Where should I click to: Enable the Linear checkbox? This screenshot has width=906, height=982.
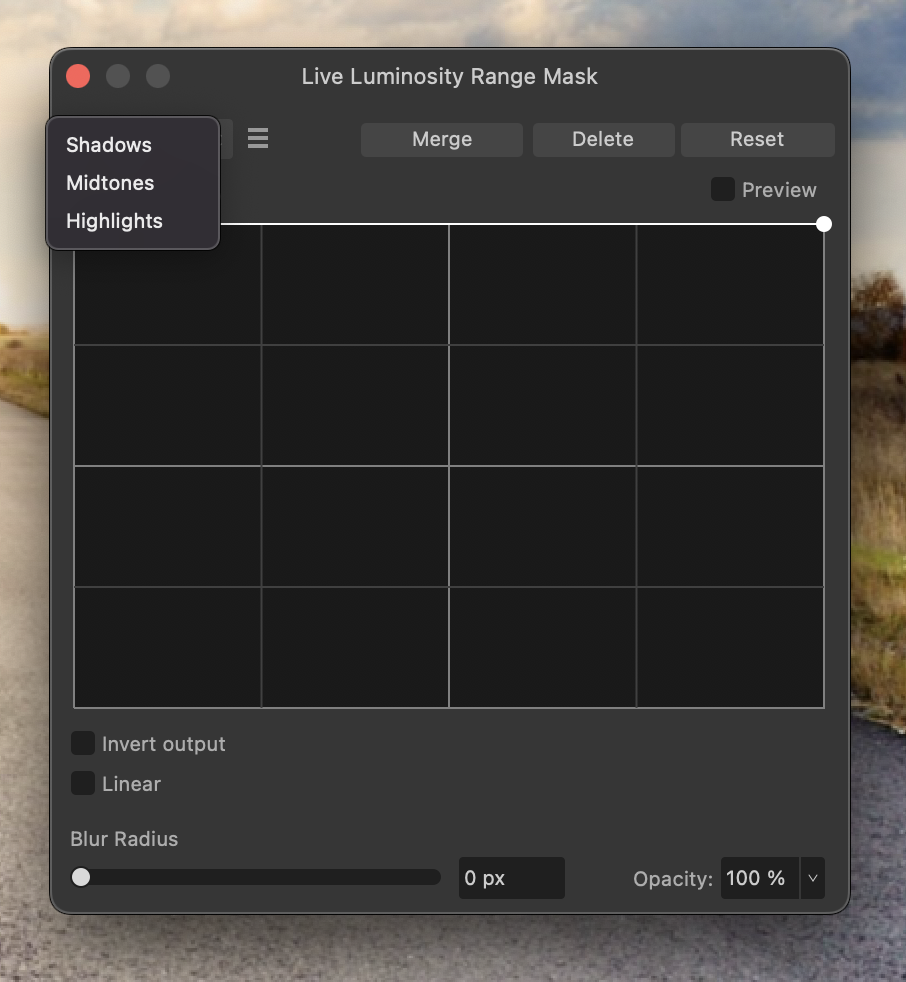click(x=83, y=783)
